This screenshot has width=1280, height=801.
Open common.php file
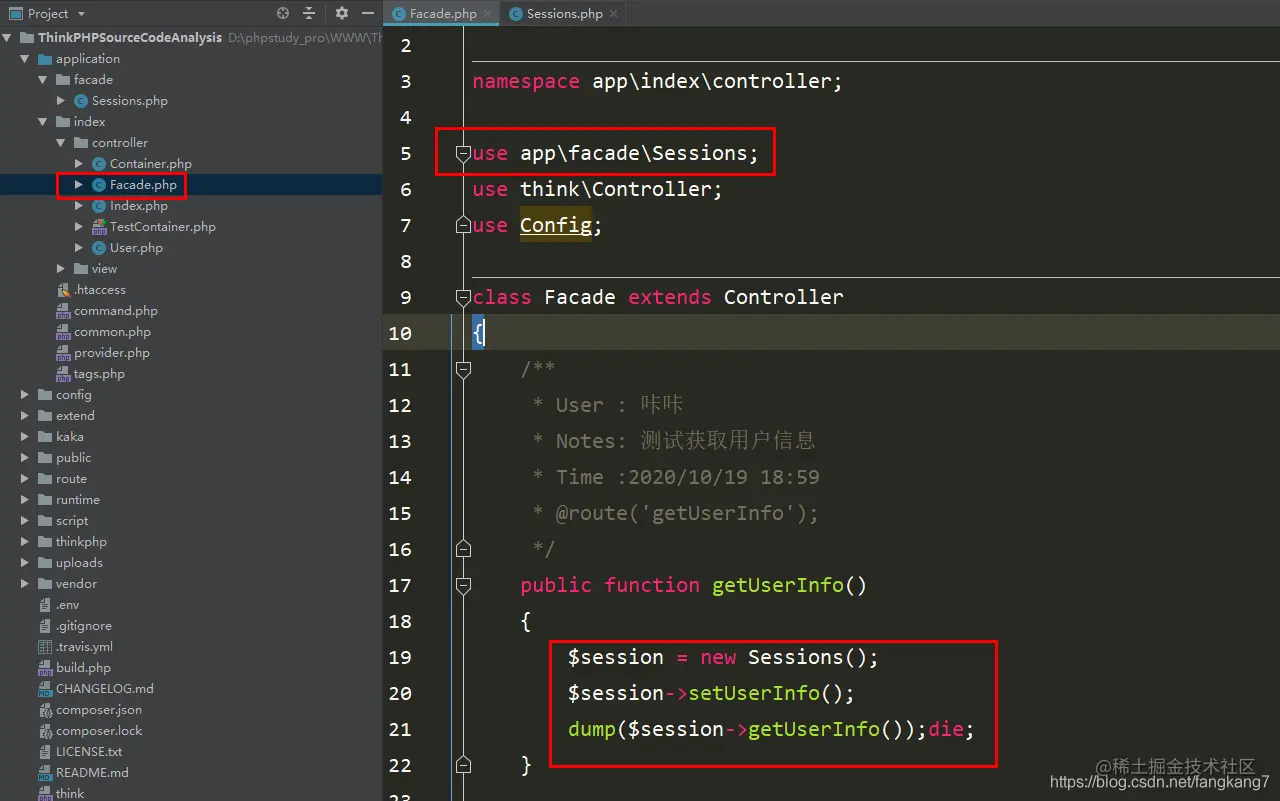coord(112,332)
